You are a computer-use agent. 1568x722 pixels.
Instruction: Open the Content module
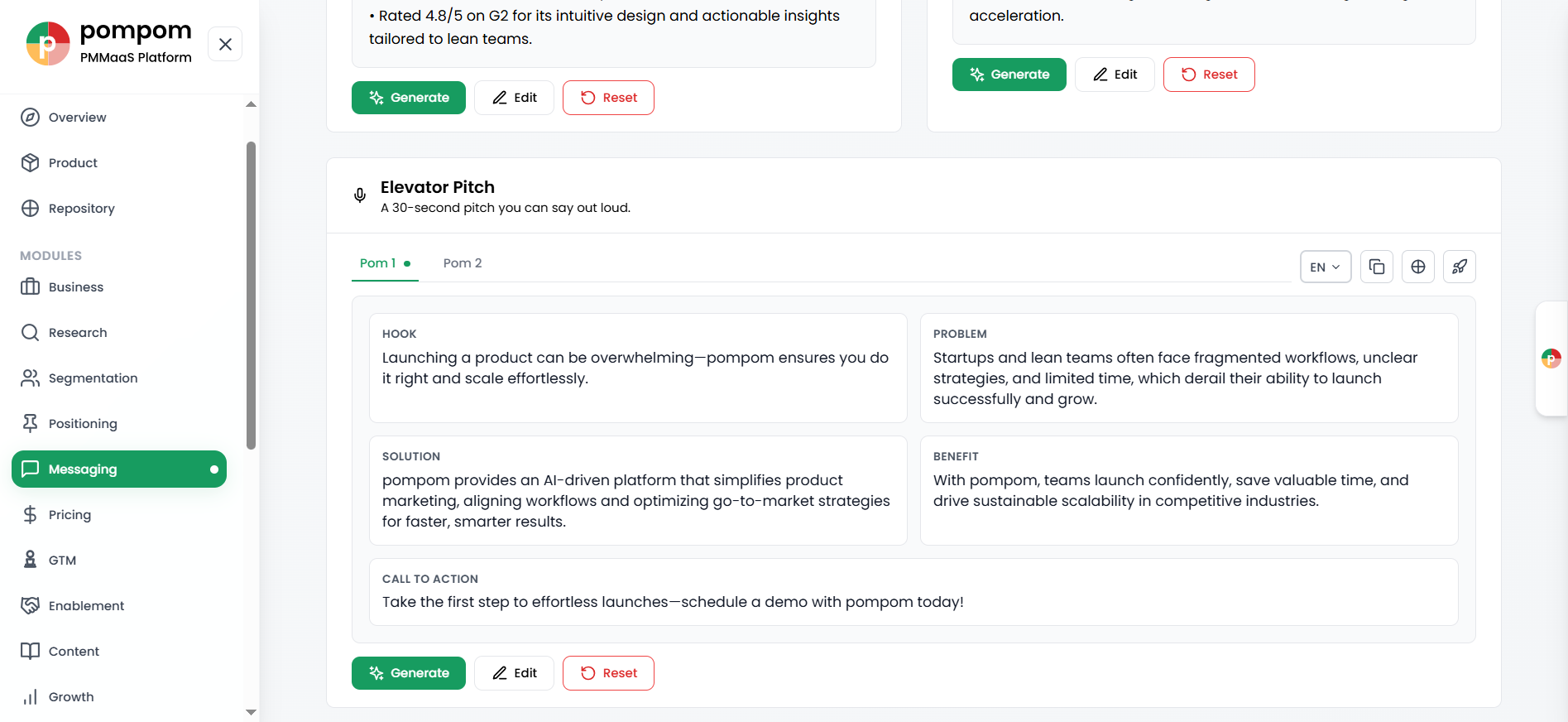[119, 652]
